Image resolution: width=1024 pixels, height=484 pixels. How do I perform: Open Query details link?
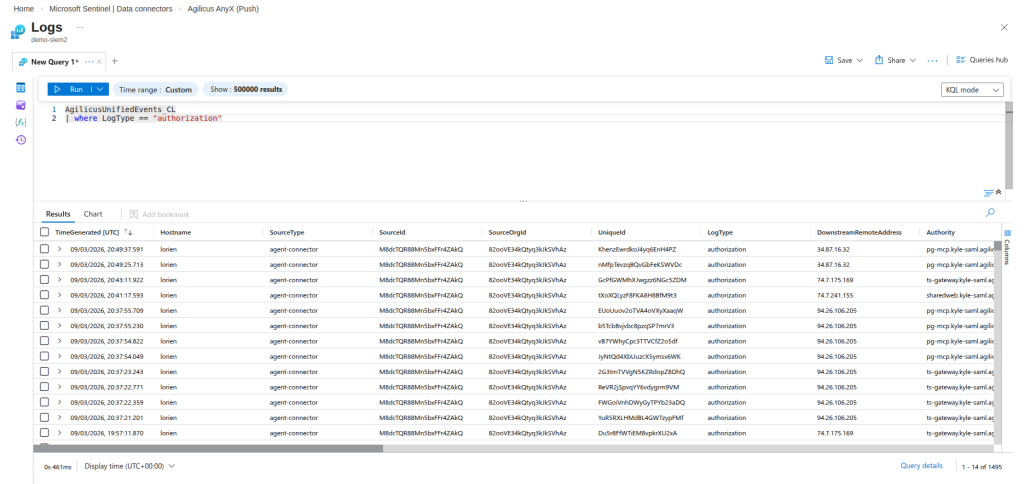pos(921,466)
